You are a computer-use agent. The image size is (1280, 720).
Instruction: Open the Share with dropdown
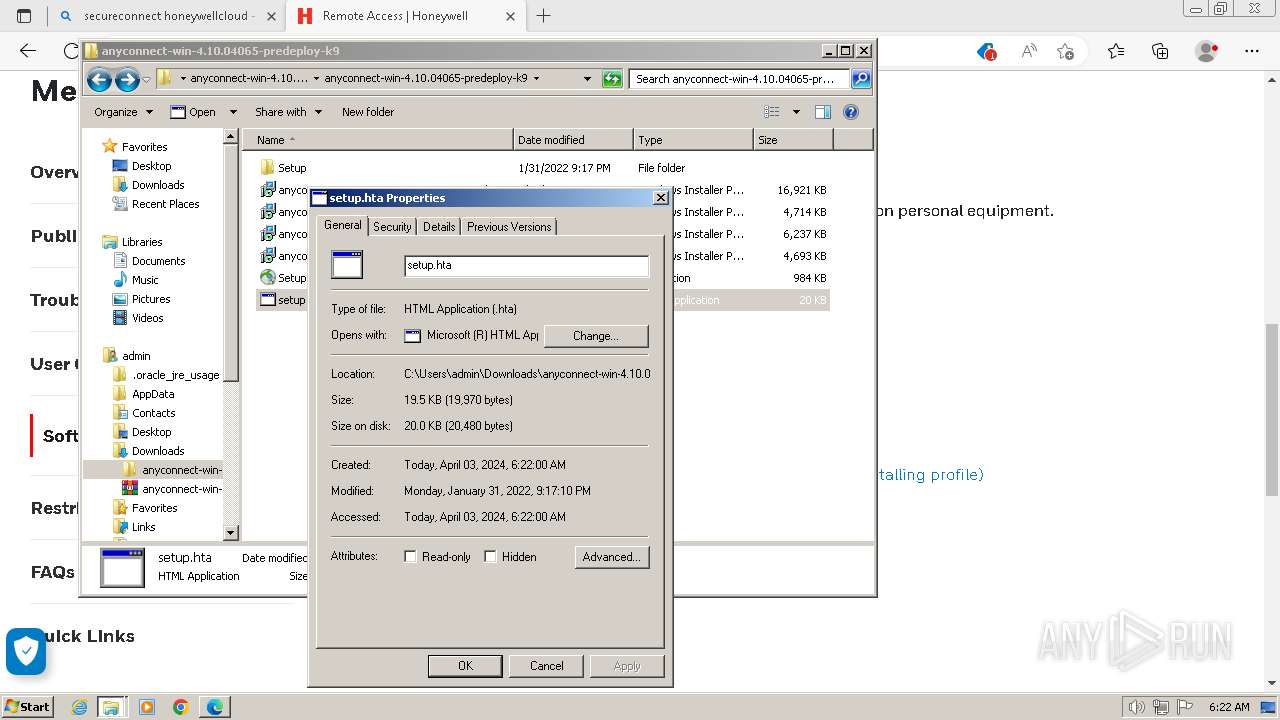coord(288,112)
